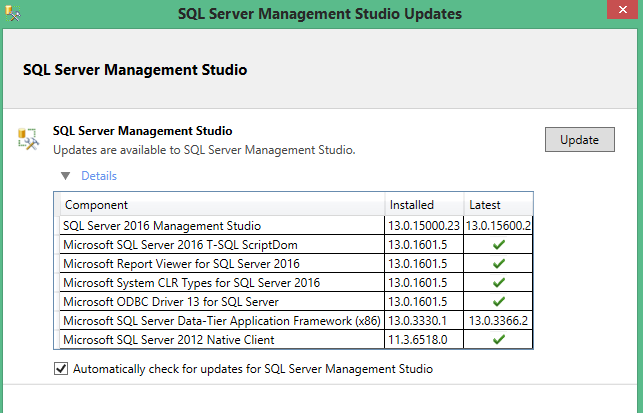The image size is (643, 413).
Task: Select Microsoft SQL Server 2016 T-SQL ScriptDom
Action: [296, 245]
